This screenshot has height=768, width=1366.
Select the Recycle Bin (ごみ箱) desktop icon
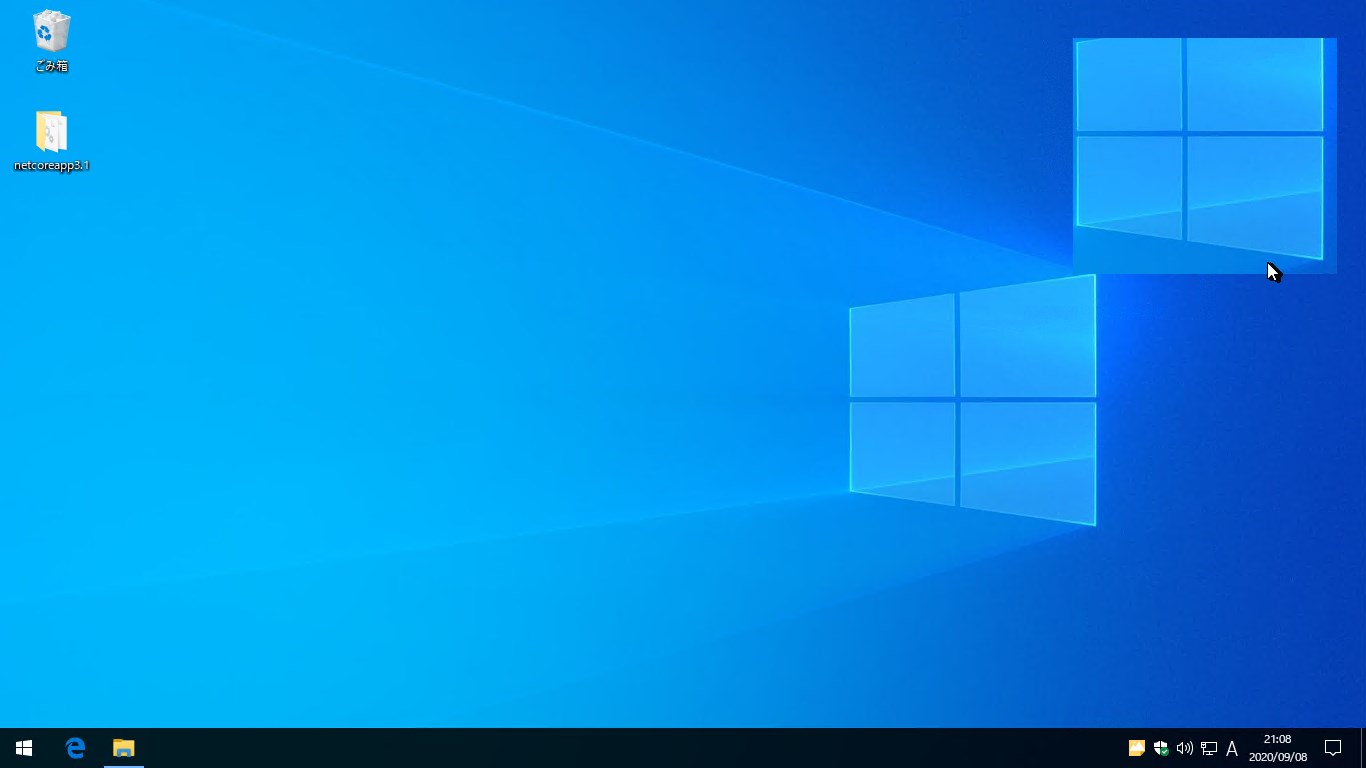pyautogui.click(x=51, y=42)
